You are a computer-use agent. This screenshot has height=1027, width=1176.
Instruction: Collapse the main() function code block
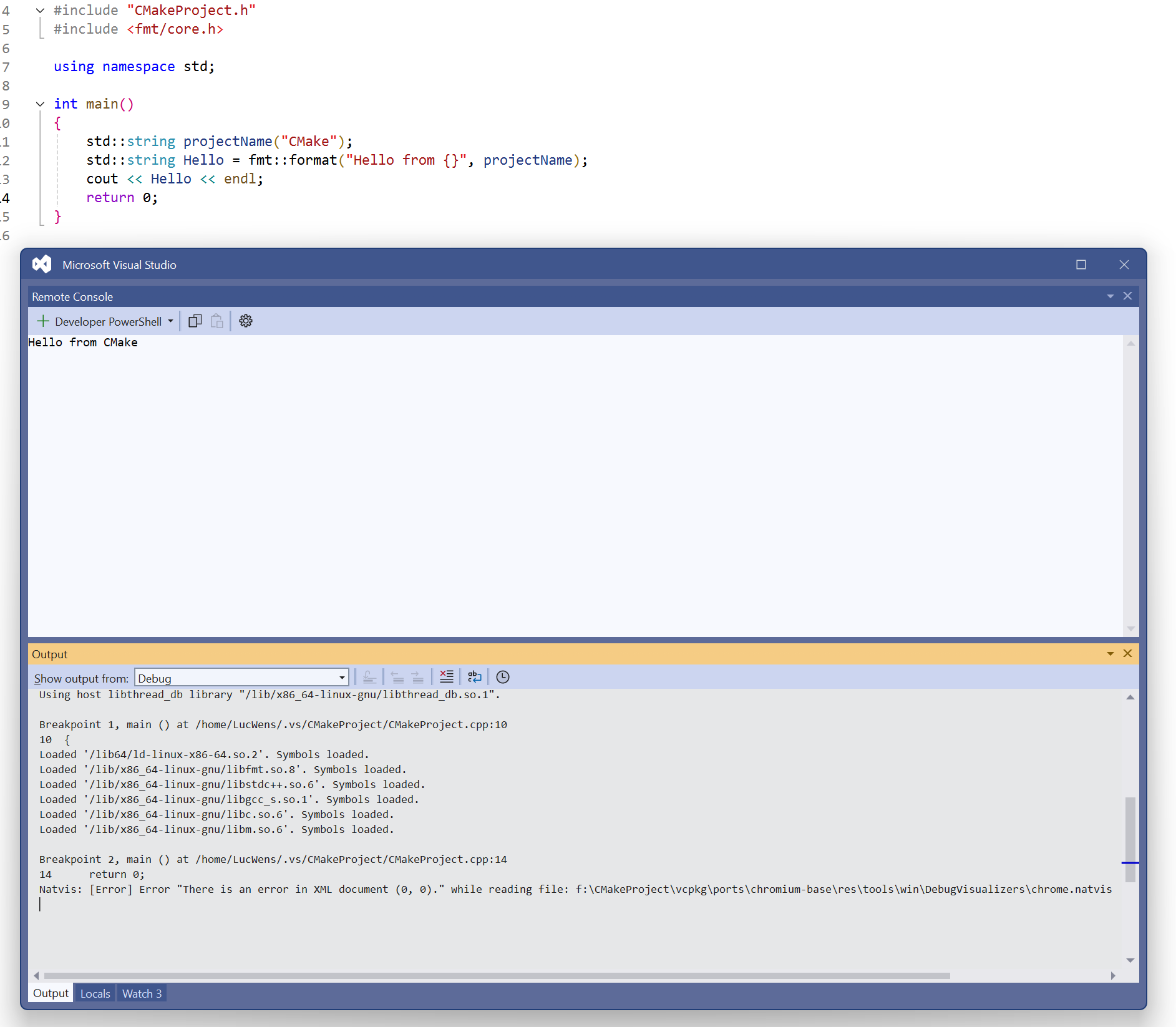pos(40,104)
